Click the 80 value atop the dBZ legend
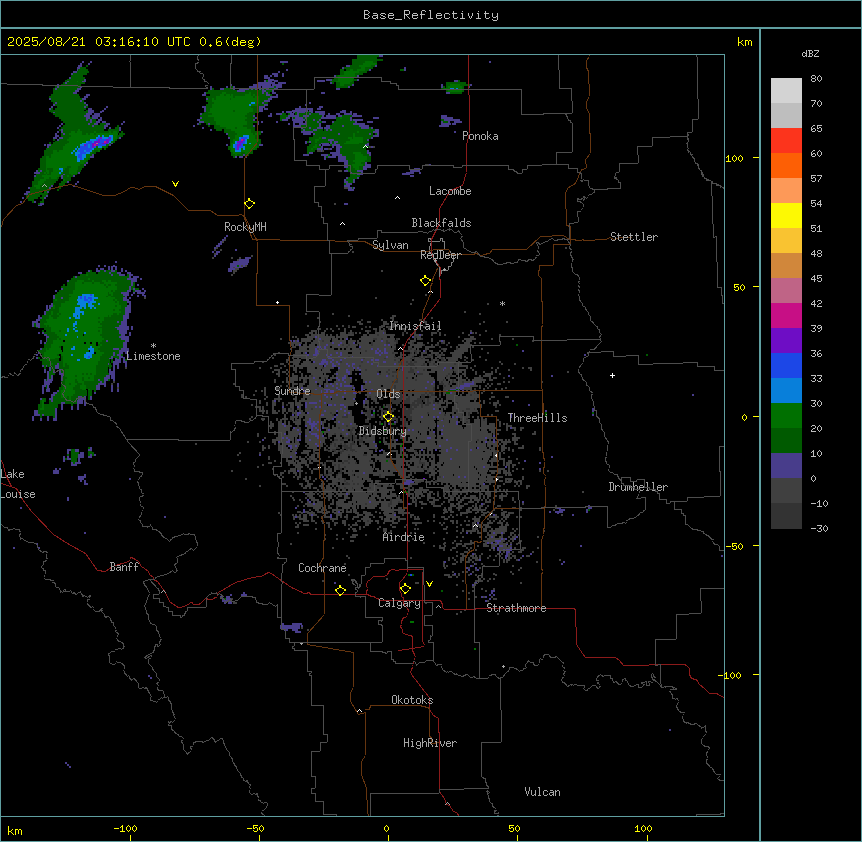The width and height of the screenshot is (862, 842). pos(816,79)
